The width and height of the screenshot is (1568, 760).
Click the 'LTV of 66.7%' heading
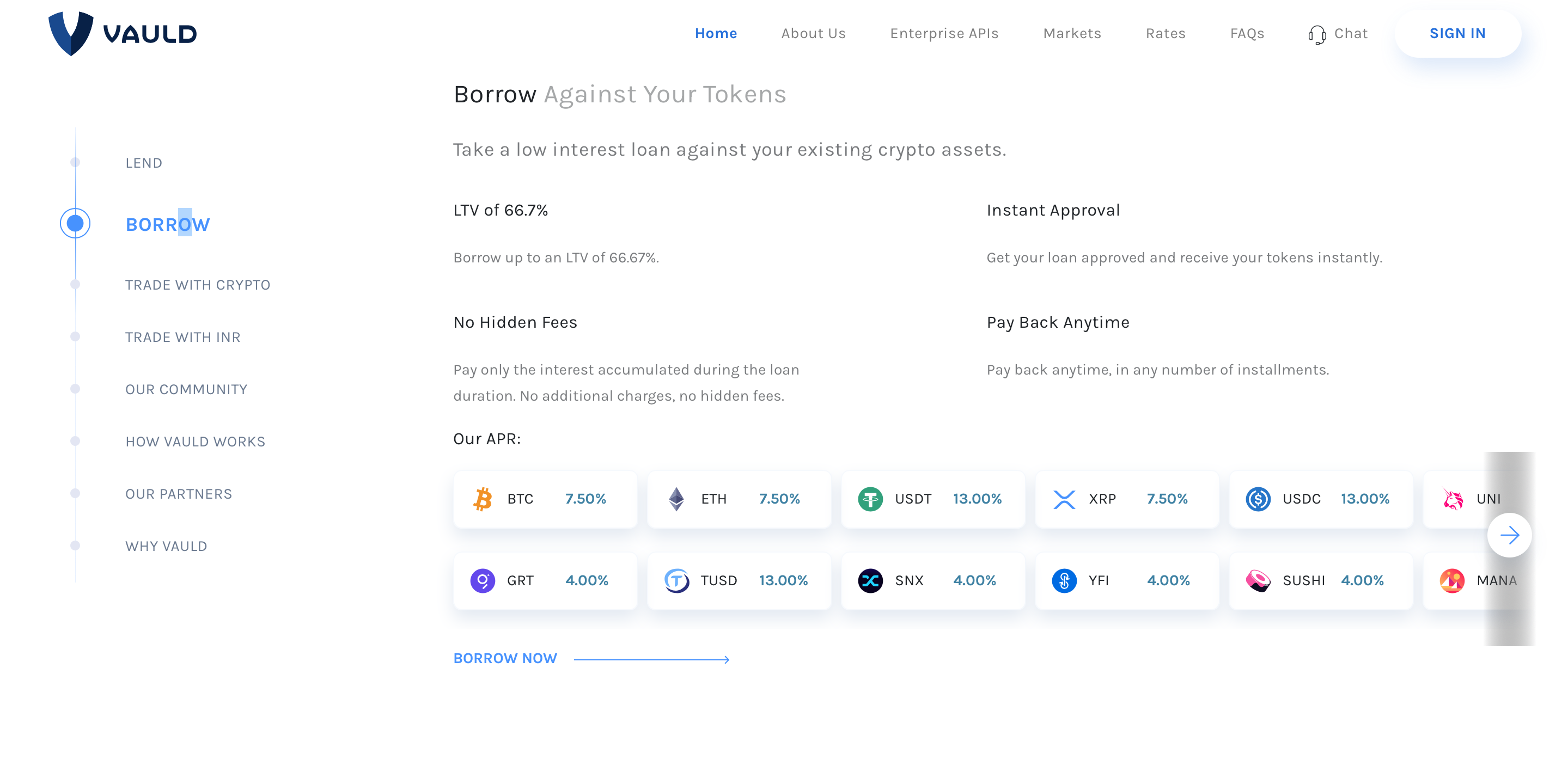501,211
